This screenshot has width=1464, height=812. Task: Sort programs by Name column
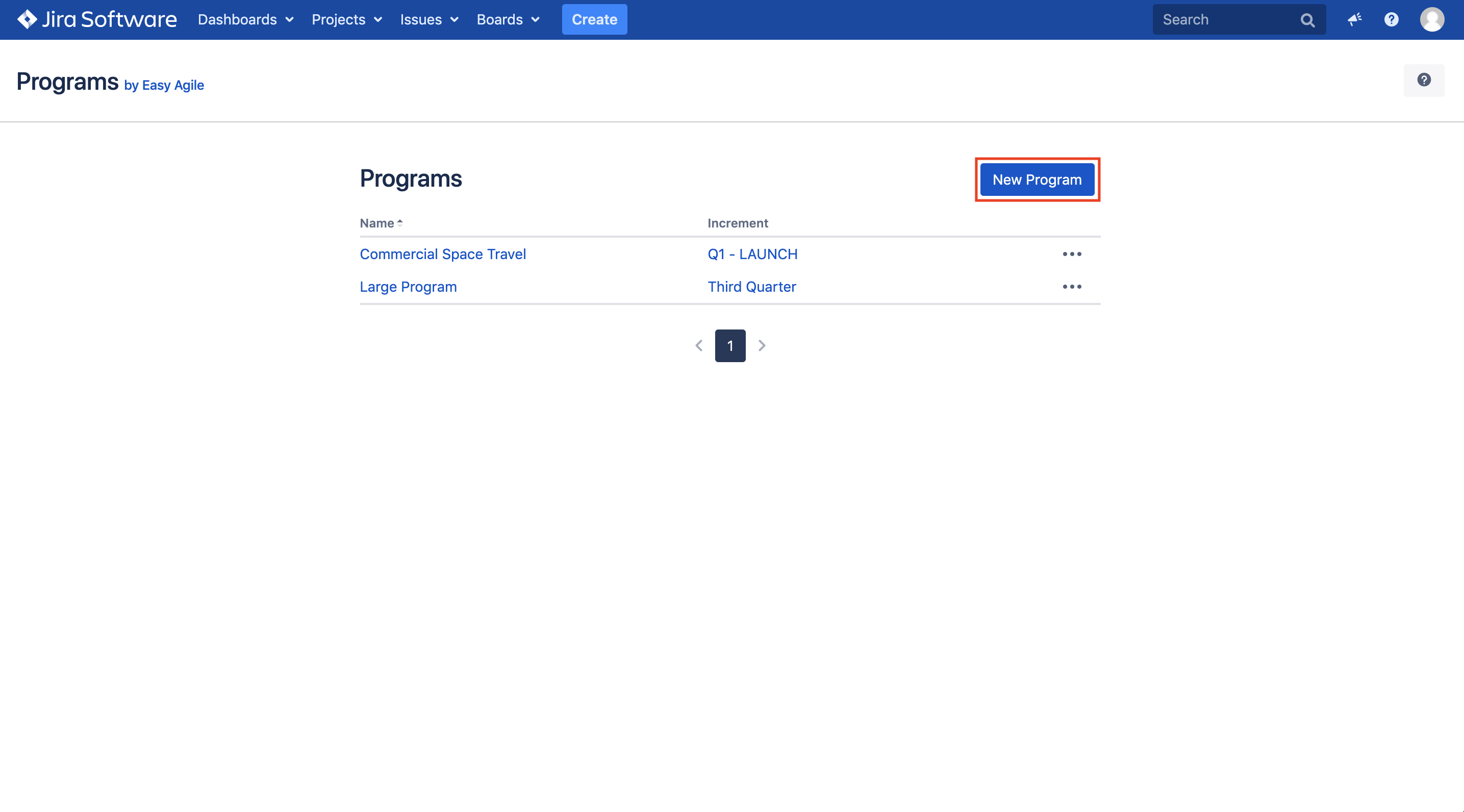[x=382, y=223]
